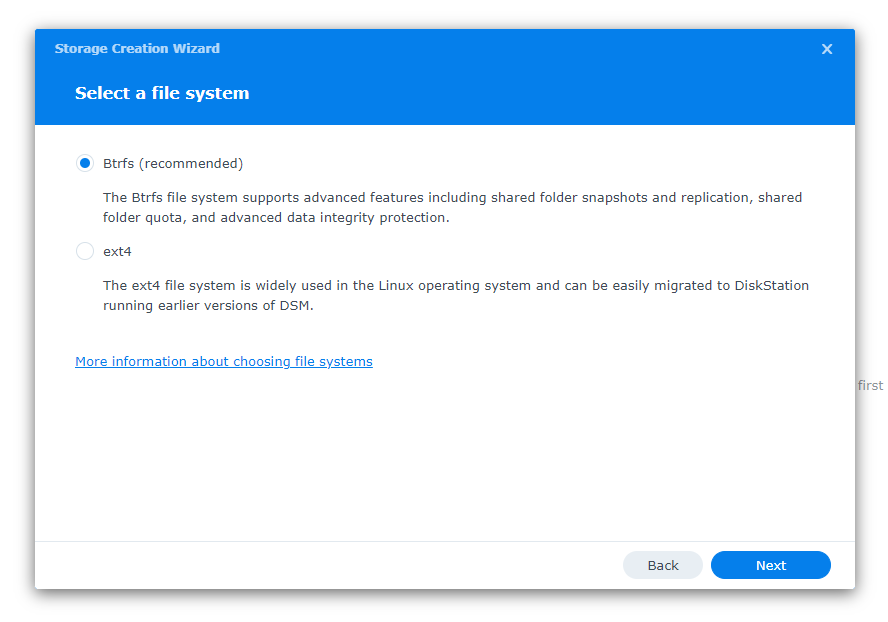Viewport: 888px width, 622px height.
Task: Click between the Back and Next buttons
Action: pyautogui.click(x=706, y=565)
